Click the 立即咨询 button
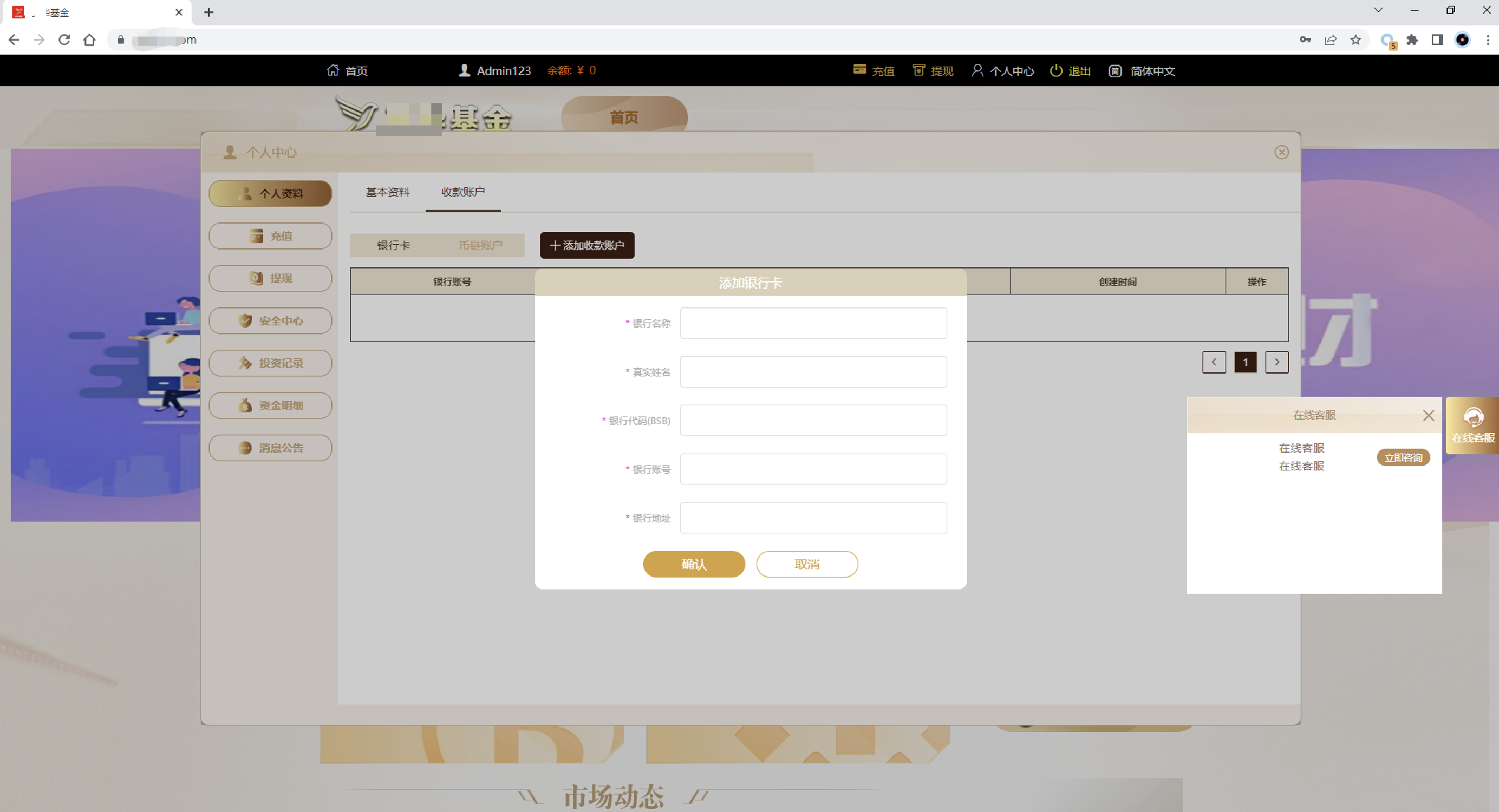 [1403, 458]
